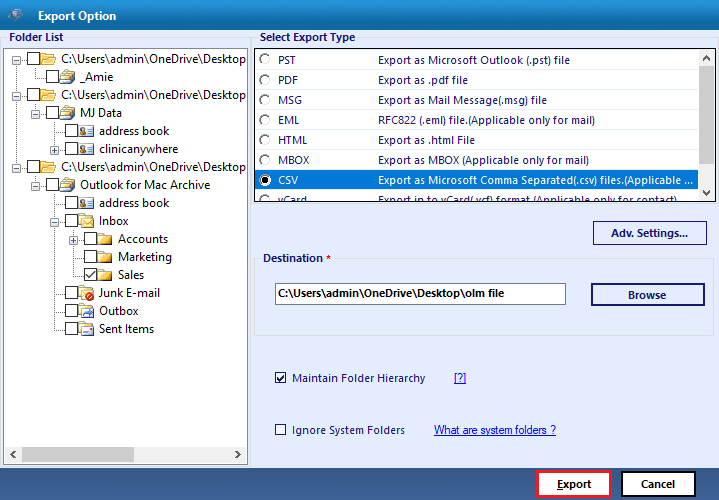The height and width of the screenshot is (500, 719).
Task: Select 'Export as .html File' description text
Action: tap(426, 140)
